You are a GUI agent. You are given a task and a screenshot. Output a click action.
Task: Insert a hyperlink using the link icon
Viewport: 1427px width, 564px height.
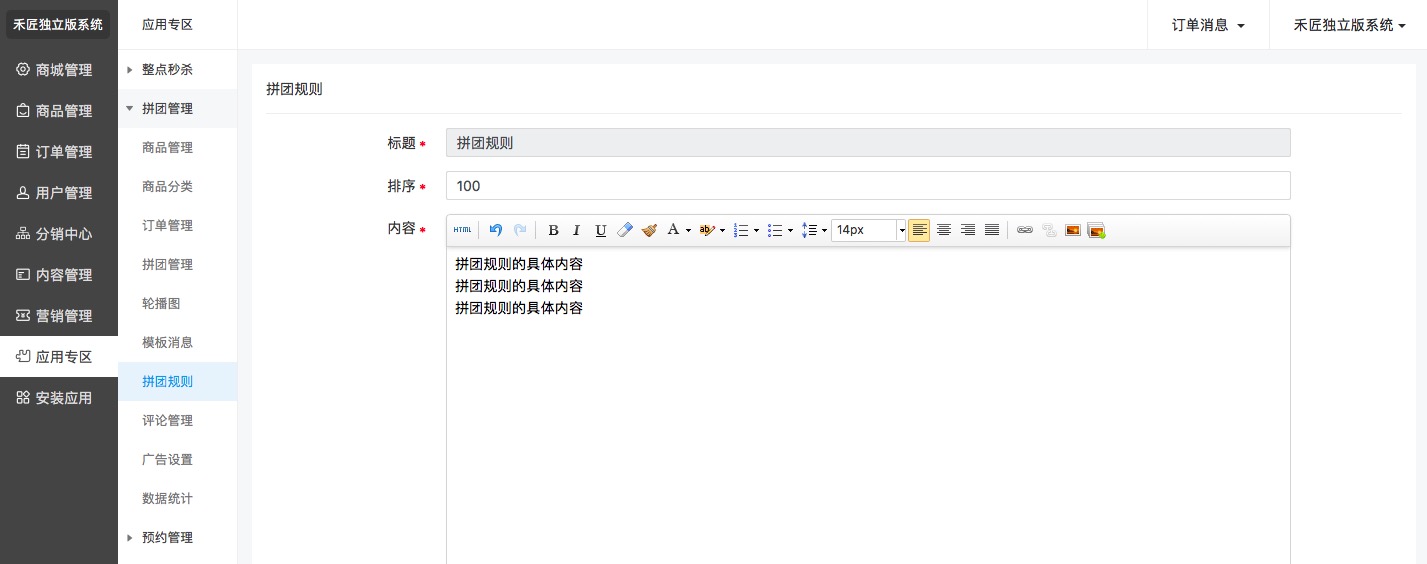click(1024, 230)
